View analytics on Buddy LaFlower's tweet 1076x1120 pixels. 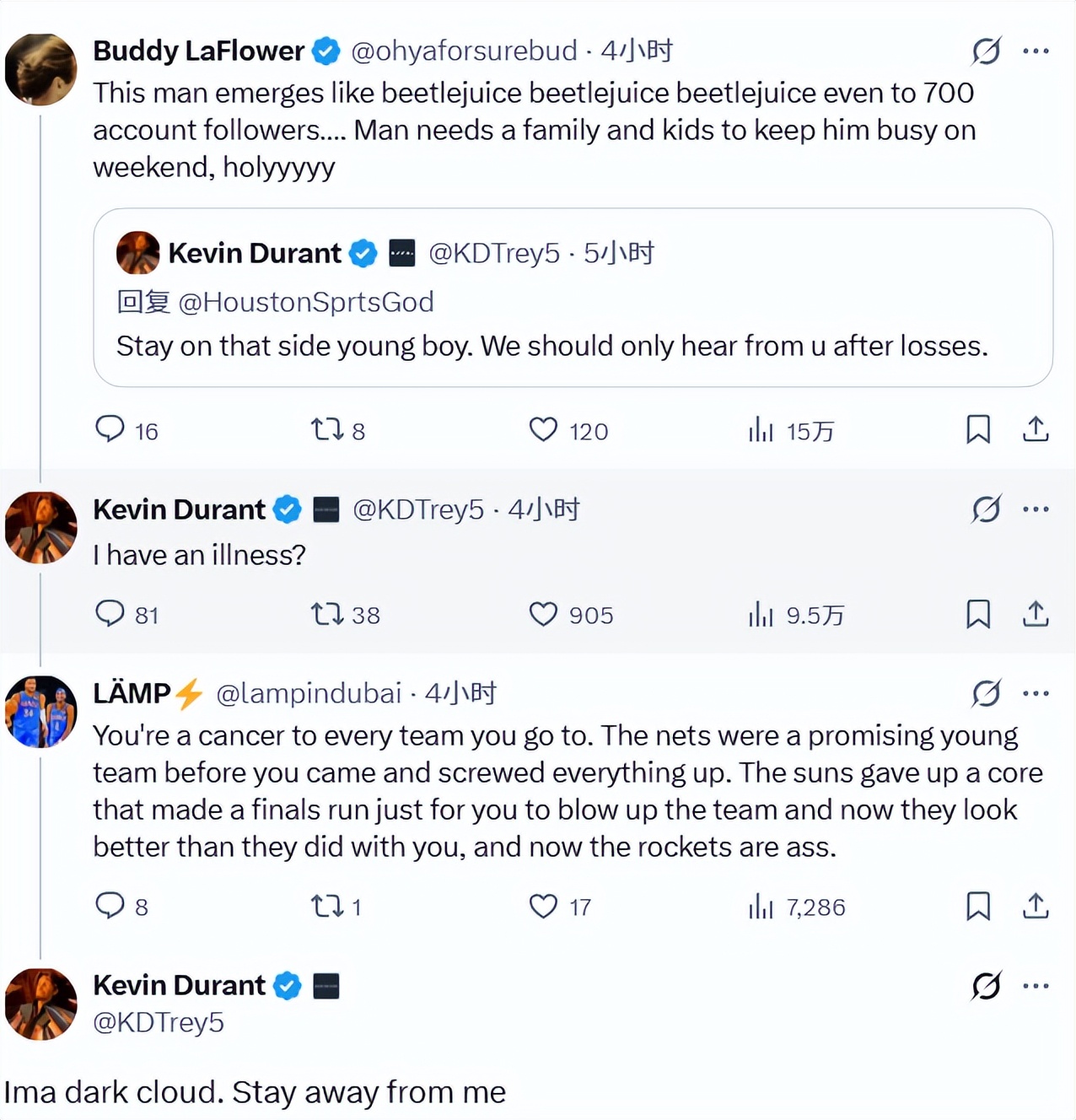[761, 430]
